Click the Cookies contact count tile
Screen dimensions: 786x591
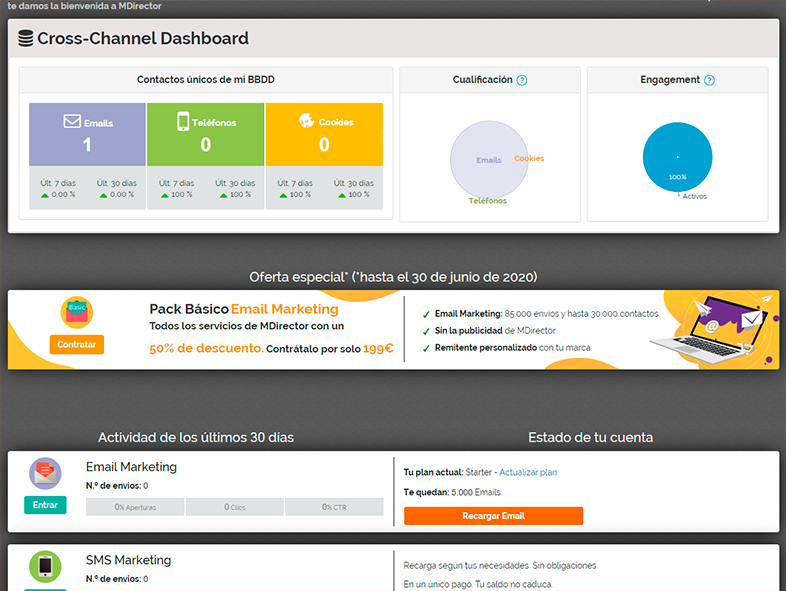click(324, 134)
